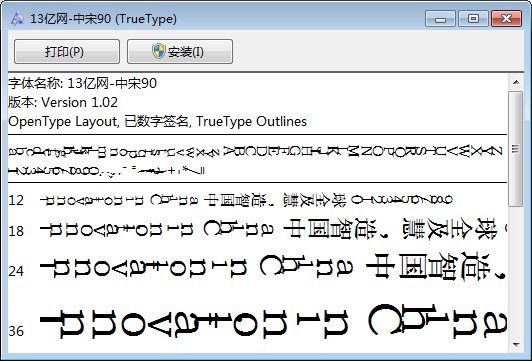
Task: Click the digits and punctuation sample row
Action: tap(107, 171)
